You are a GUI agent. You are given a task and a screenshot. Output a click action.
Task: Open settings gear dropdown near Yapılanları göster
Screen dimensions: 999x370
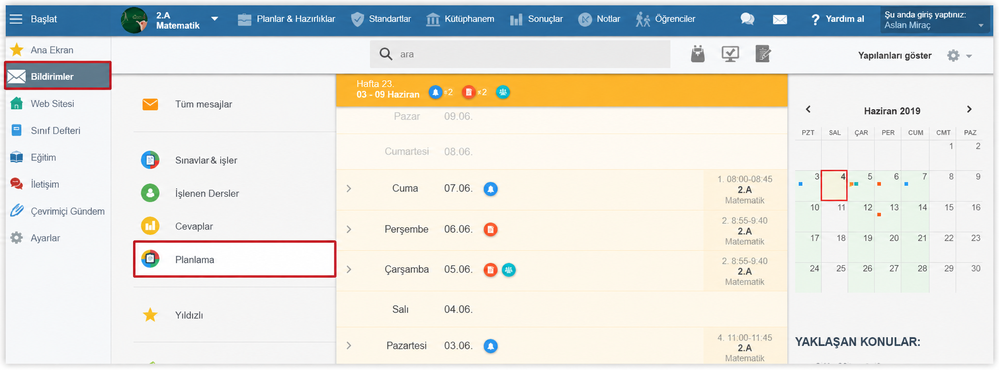[959, 56]
